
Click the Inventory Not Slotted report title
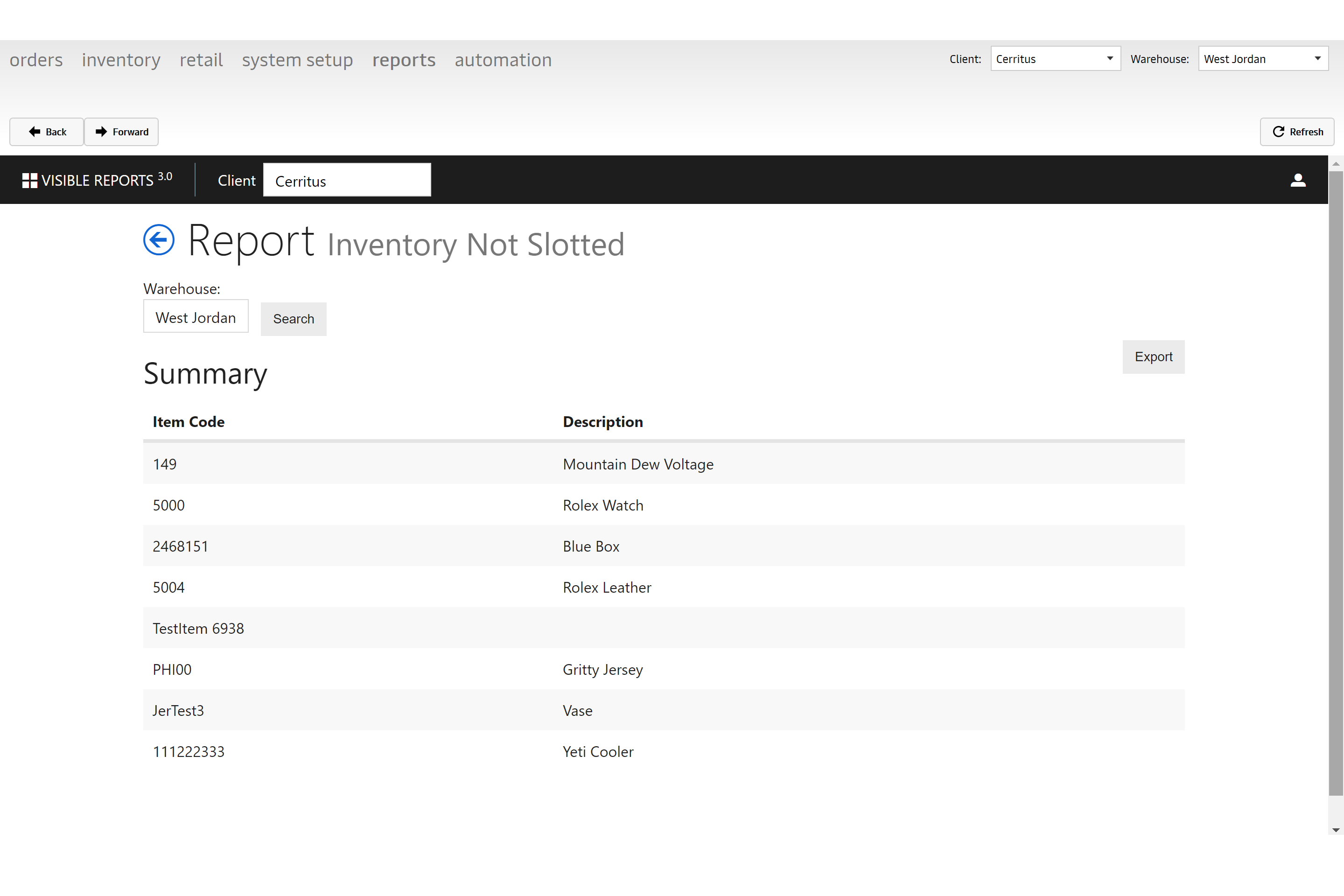click(x=476, y=245)
